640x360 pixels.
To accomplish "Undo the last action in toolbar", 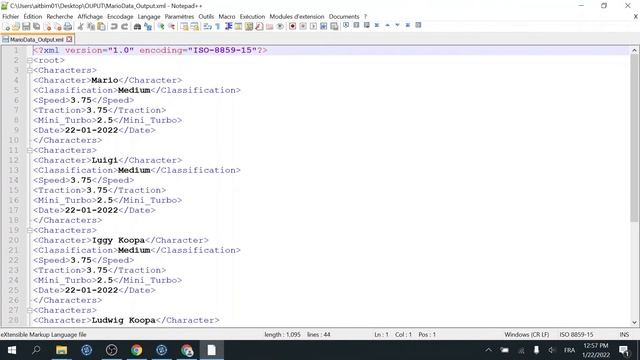I will [114, 27].
